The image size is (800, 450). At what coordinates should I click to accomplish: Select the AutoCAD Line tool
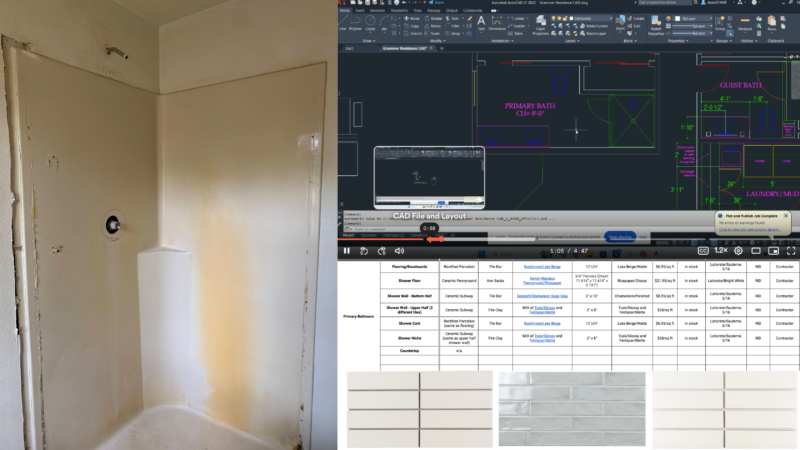pyautogui.click(x=342, y=23)
